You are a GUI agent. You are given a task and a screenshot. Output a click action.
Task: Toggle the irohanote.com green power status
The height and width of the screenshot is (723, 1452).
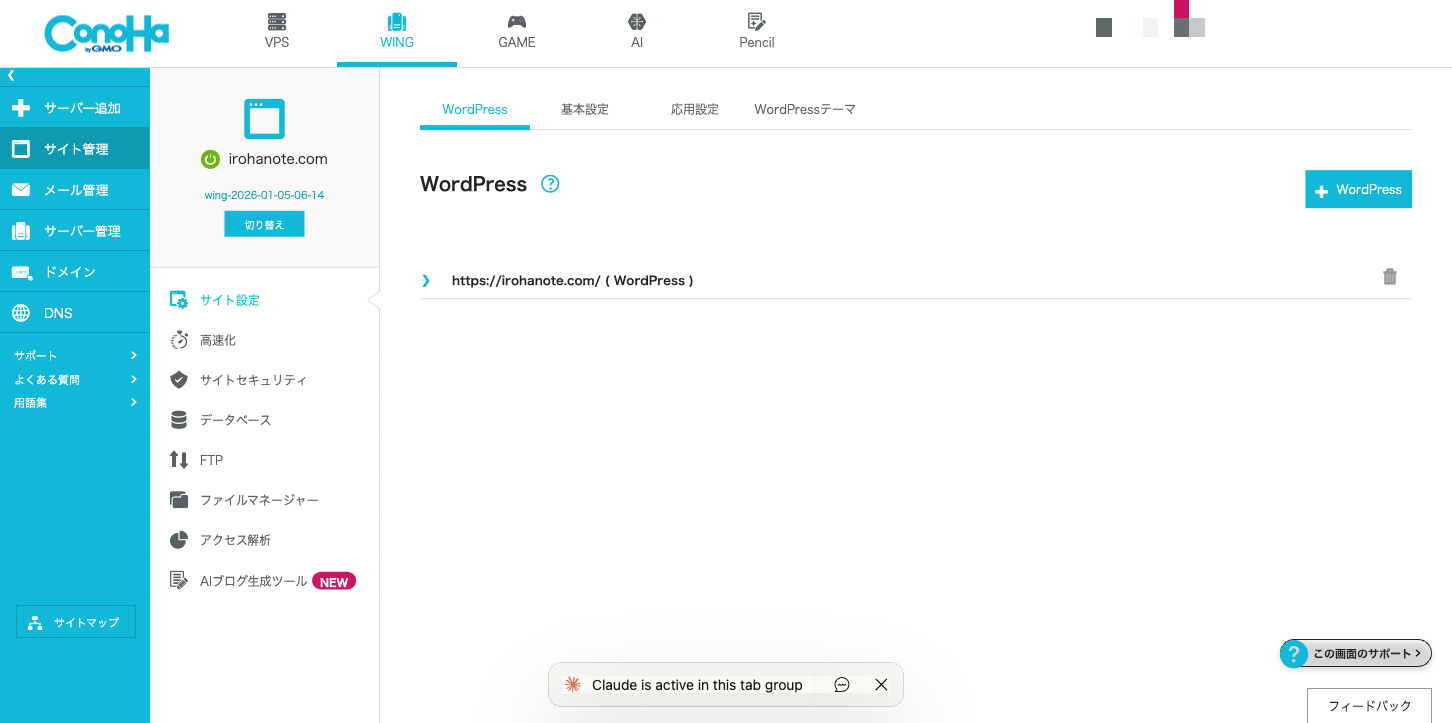point(210,159)
